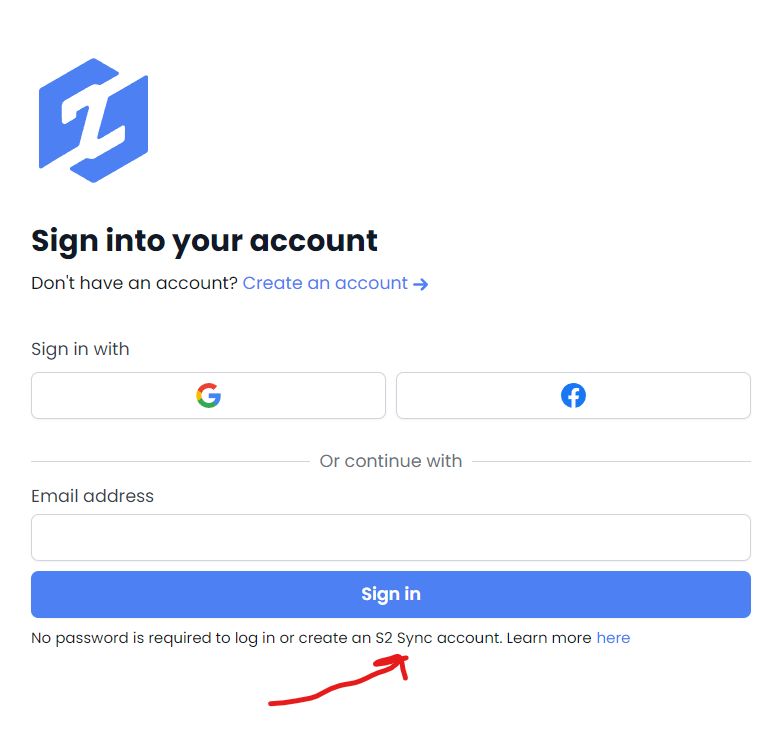Follow the Learn more here link
The height and width of the screenshot is (745, 778).
[613, 638]
